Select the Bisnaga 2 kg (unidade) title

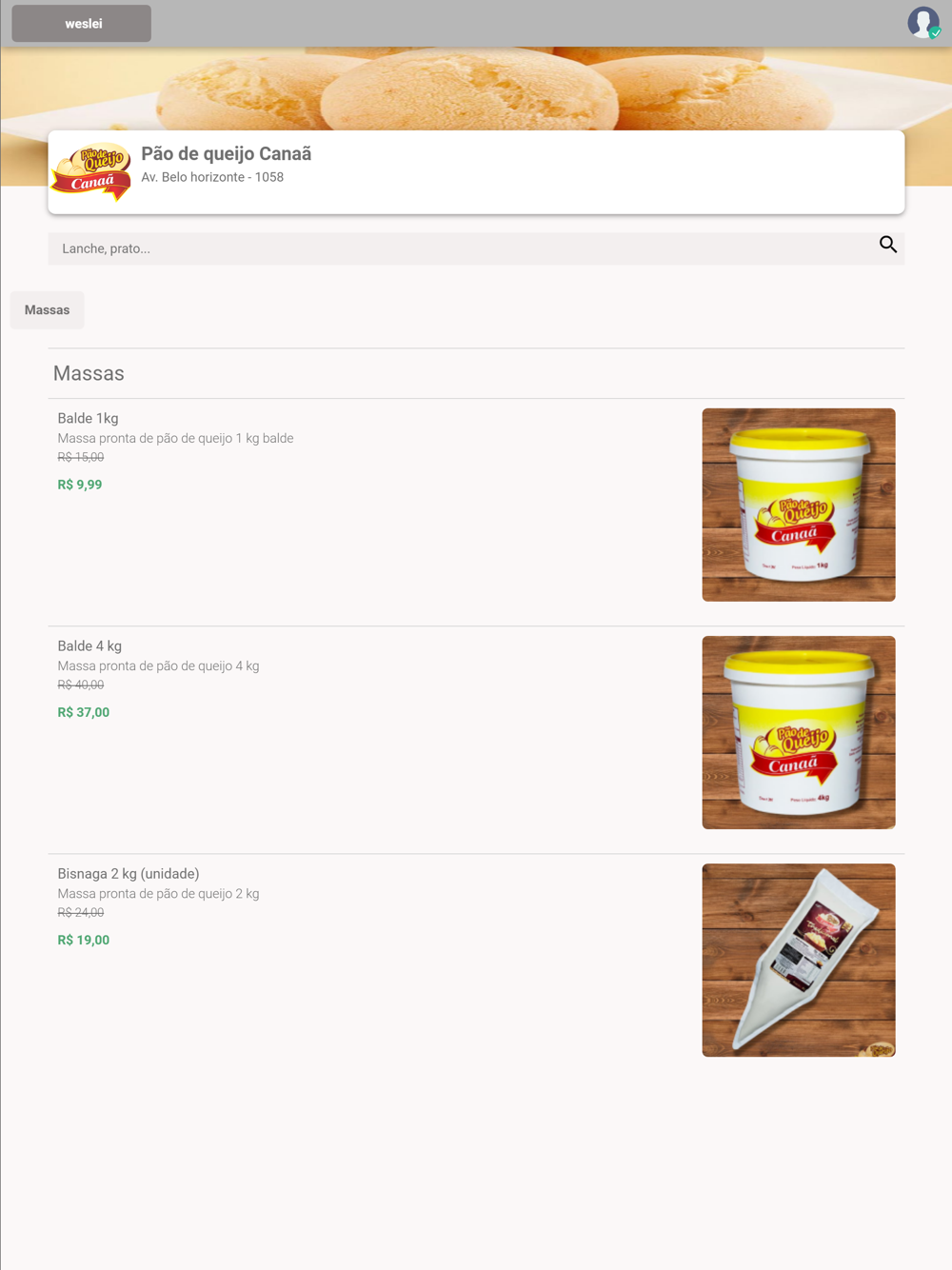point(129,873)
